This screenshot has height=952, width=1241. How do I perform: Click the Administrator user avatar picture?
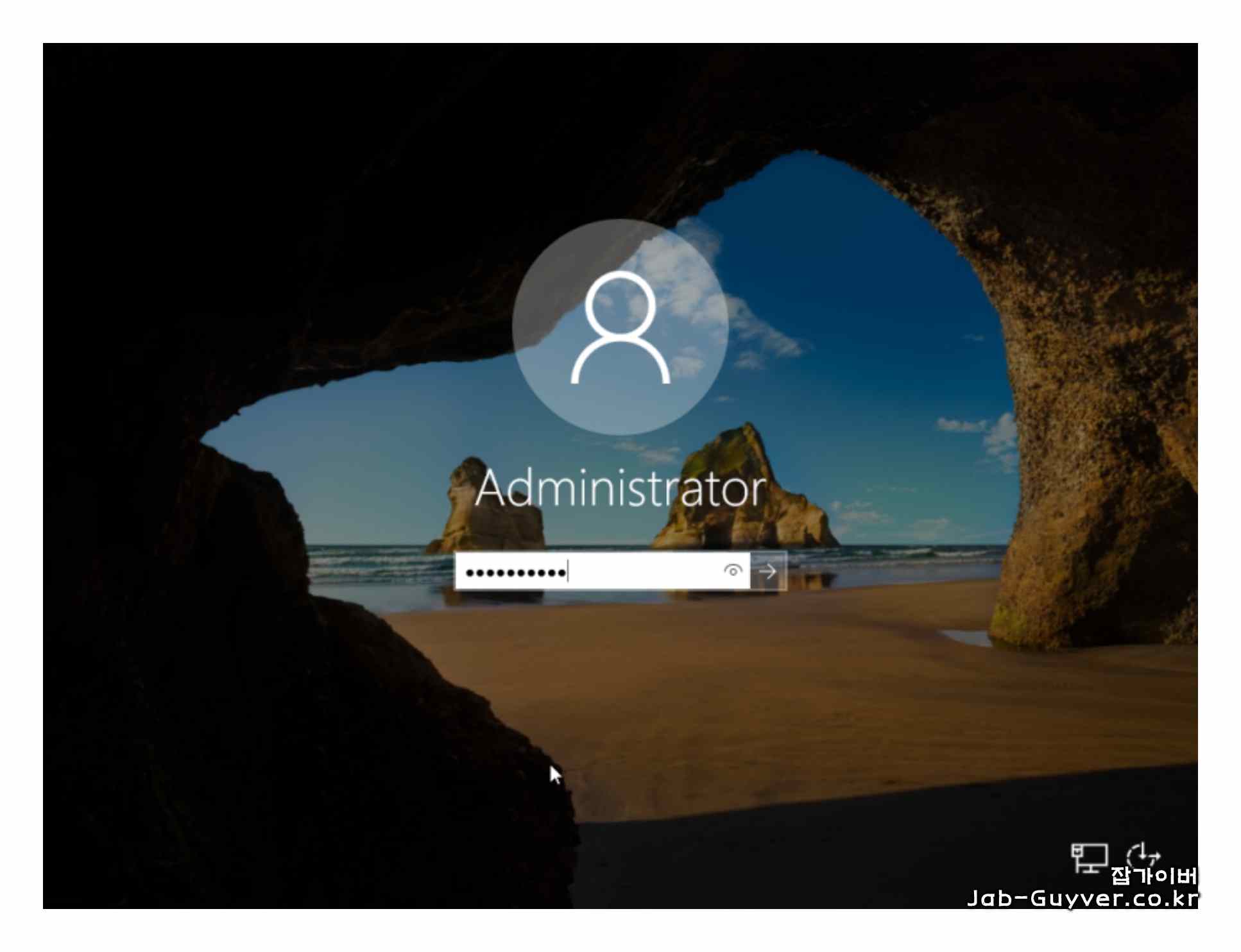pos(620,327)
